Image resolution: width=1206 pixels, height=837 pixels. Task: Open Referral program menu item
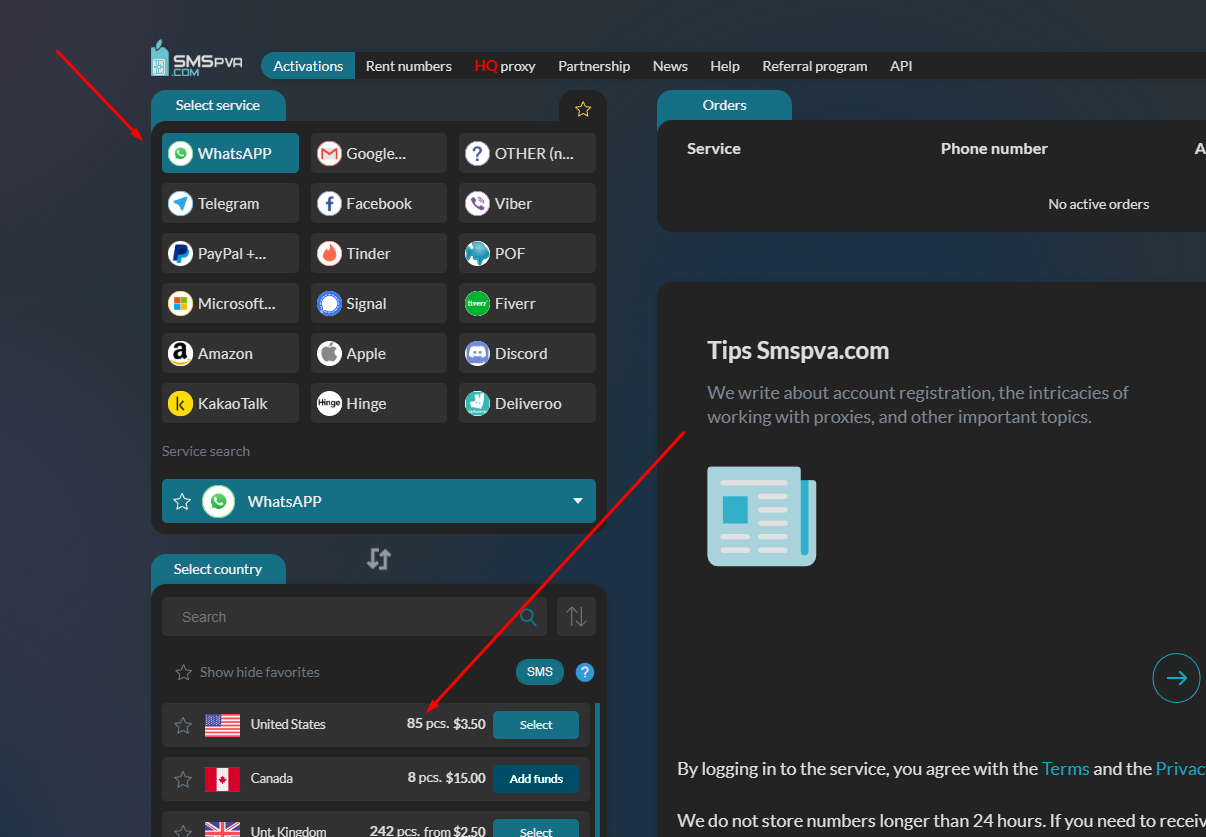tap(815, 66)
